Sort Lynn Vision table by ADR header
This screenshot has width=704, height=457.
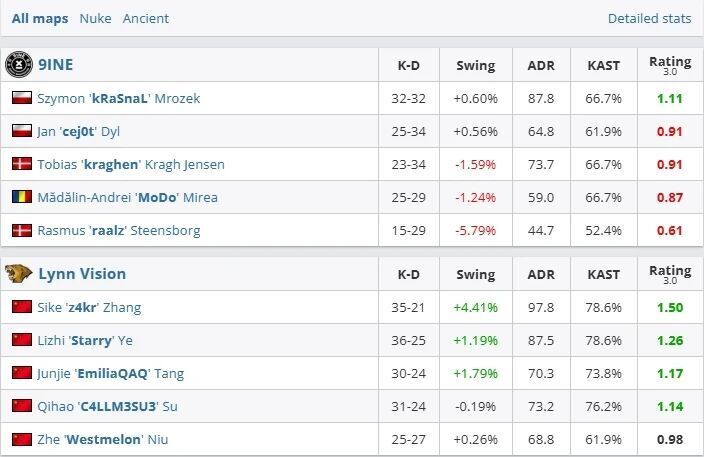click(x=541, y=274)
